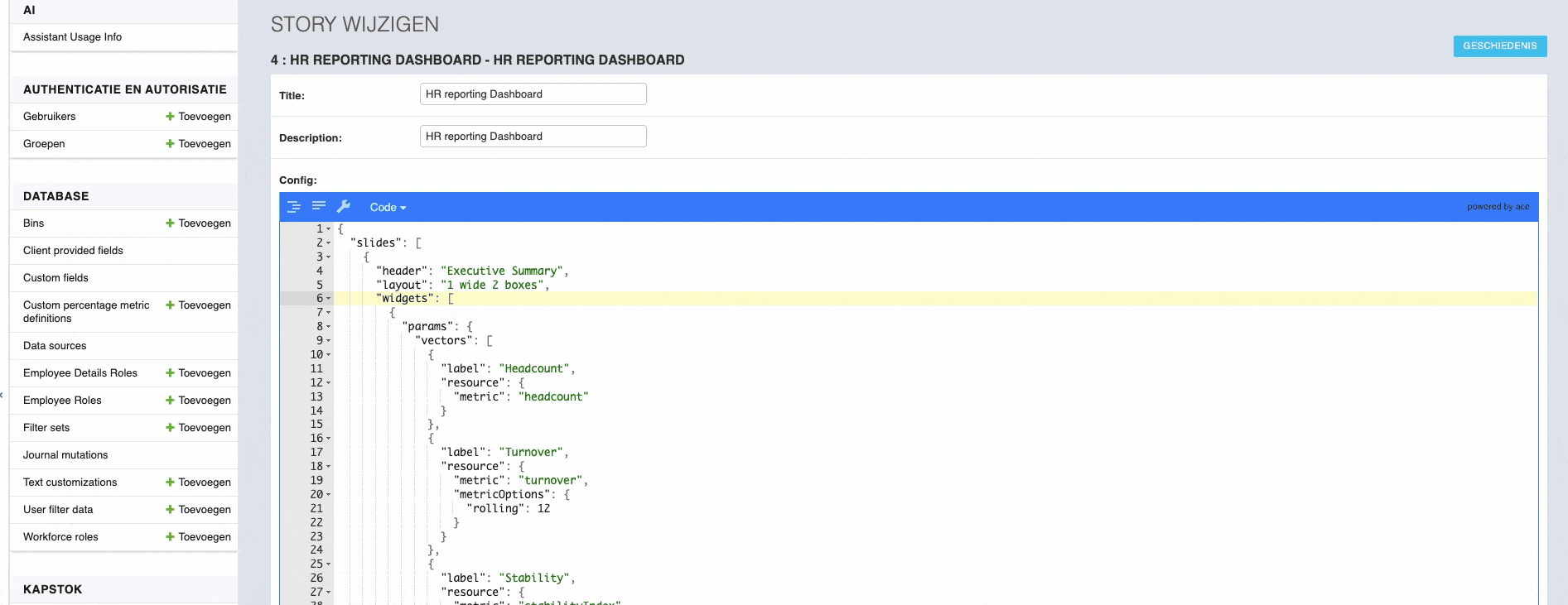The width and height of the screenshot is (1568, 605).
Task: Click Toevoegen next to Gebruikers
Action: [x=205, y=117]
